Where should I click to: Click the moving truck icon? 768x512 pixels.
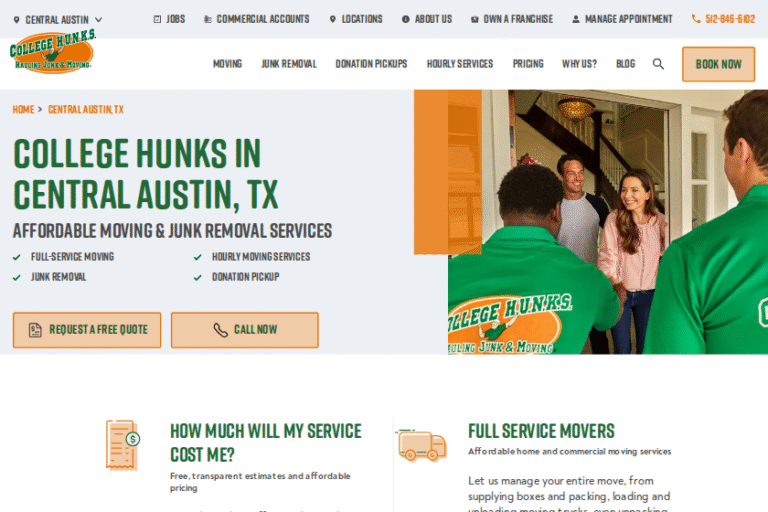[422, 445]
